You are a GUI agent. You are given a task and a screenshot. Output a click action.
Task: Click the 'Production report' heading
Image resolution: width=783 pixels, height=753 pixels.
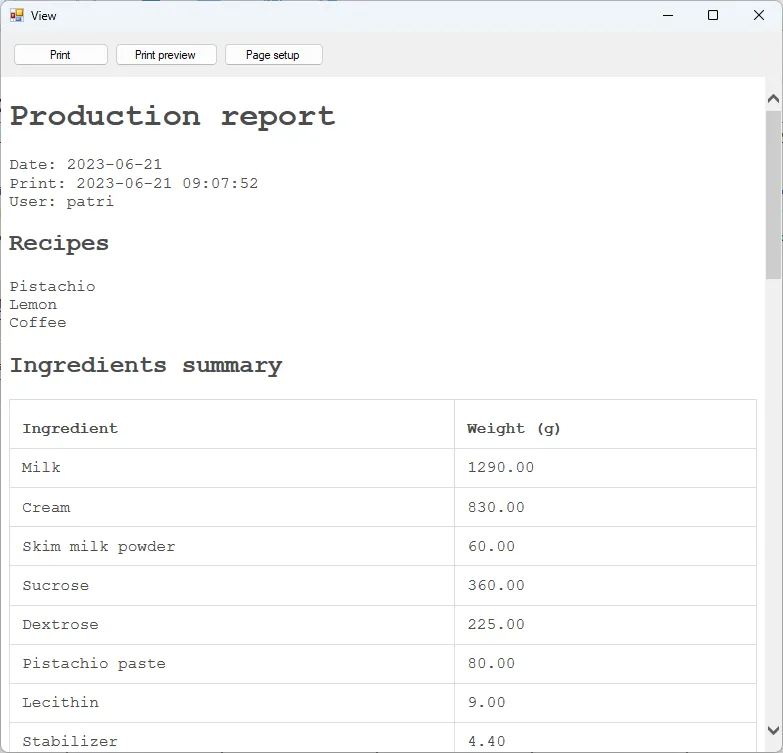[172, 116]
